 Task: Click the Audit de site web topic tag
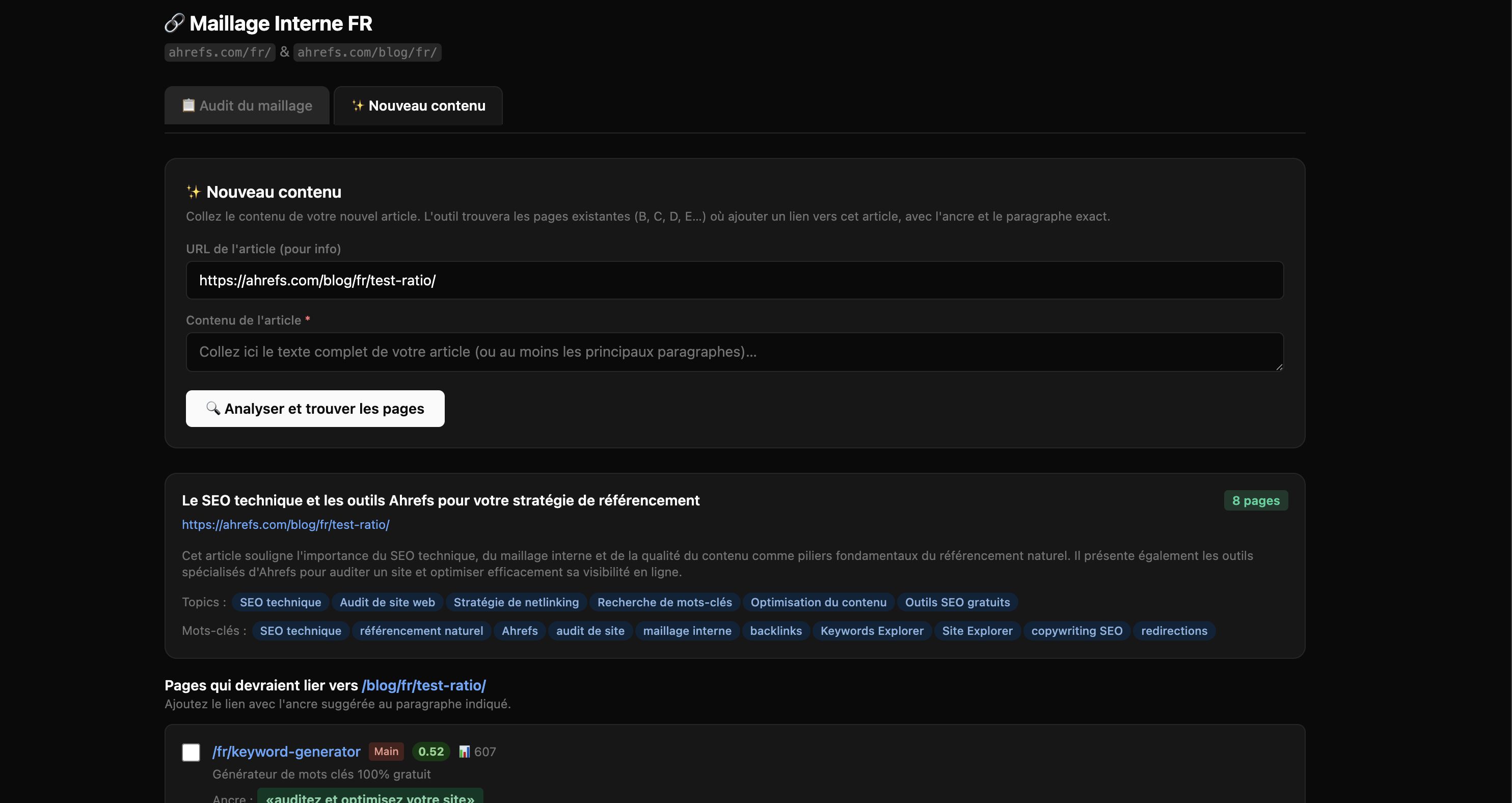(x=387, y=602)
